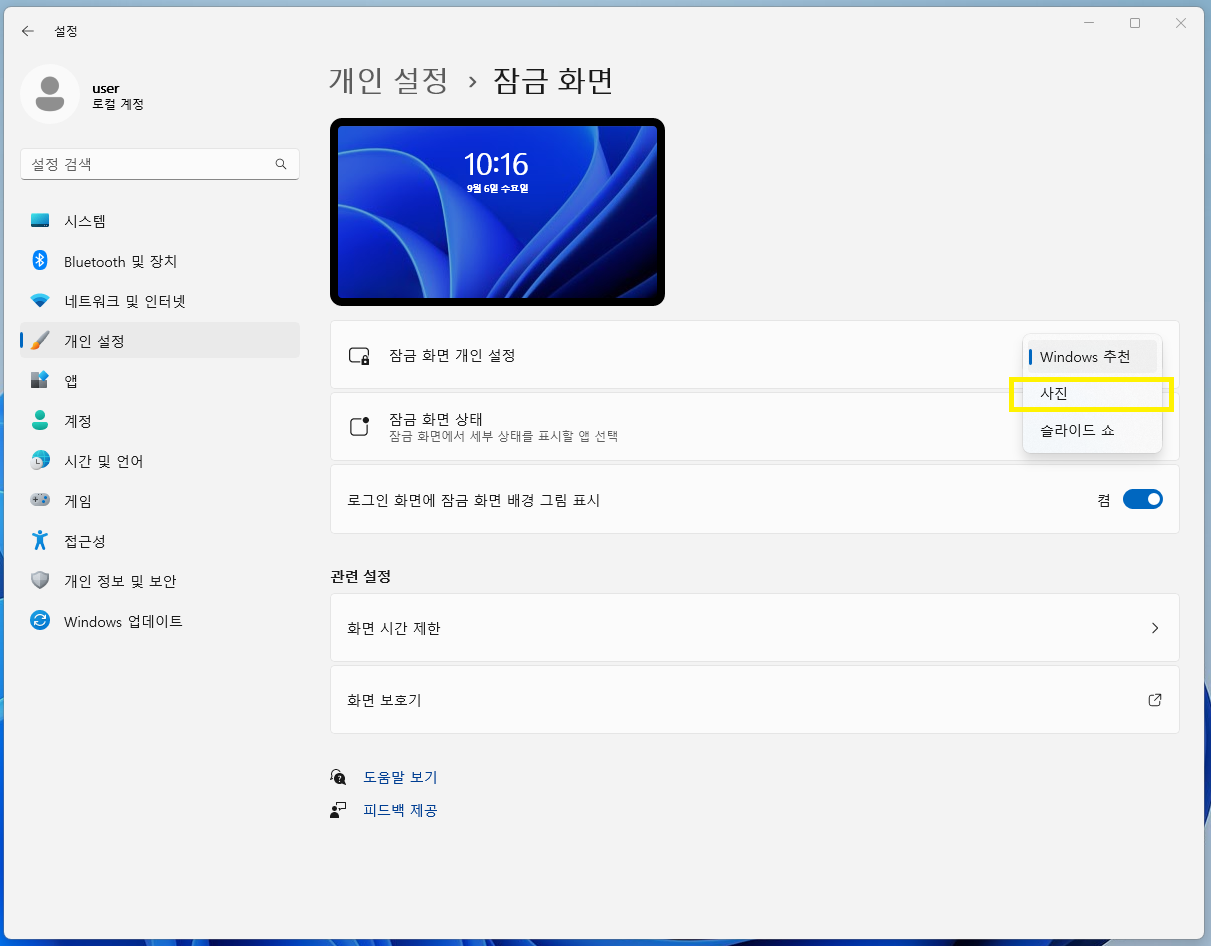Click the Bluetooth icon in sidebar

pyautogui.click(x=40, y=261)
